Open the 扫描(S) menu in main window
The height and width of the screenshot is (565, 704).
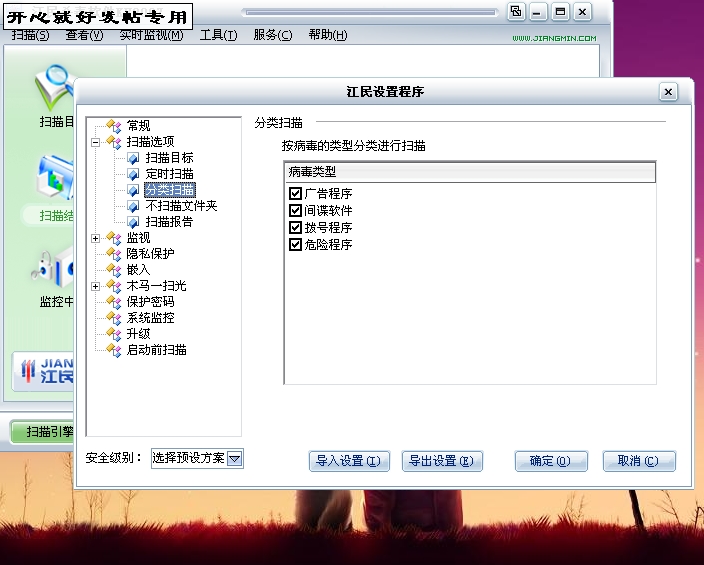click(30, 35)
